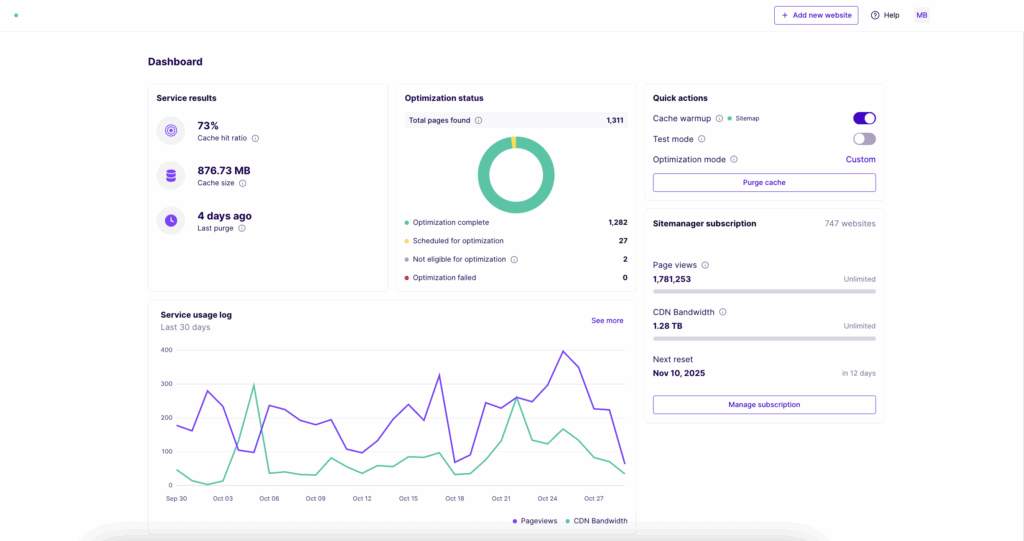The height and width of the screenshot is (541, 1024).
Task: Click info icon beside CDN Bandwidth
Action: (x=723, y=312)
